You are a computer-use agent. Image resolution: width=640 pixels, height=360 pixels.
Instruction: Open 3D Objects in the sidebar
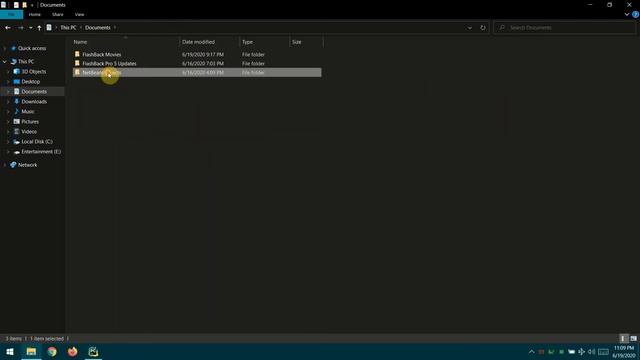pos(33,71)
